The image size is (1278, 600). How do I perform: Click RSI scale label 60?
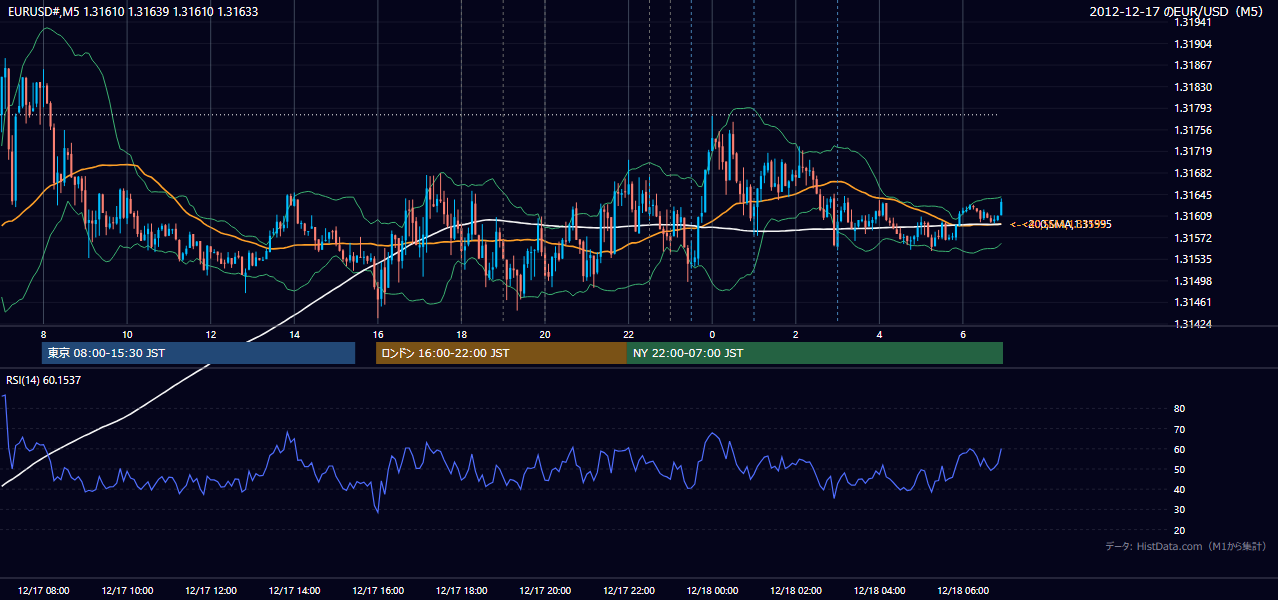[1179, 449]
